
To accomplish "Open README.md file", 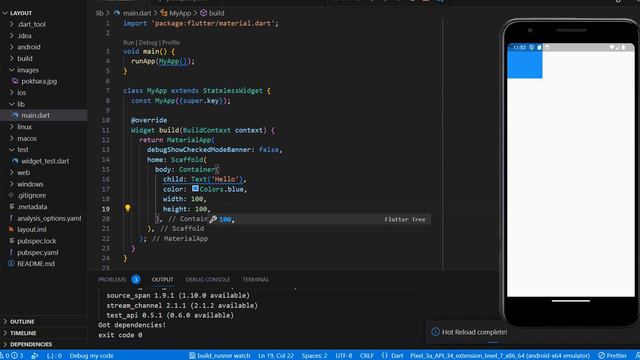I will (x=36, y=264).
